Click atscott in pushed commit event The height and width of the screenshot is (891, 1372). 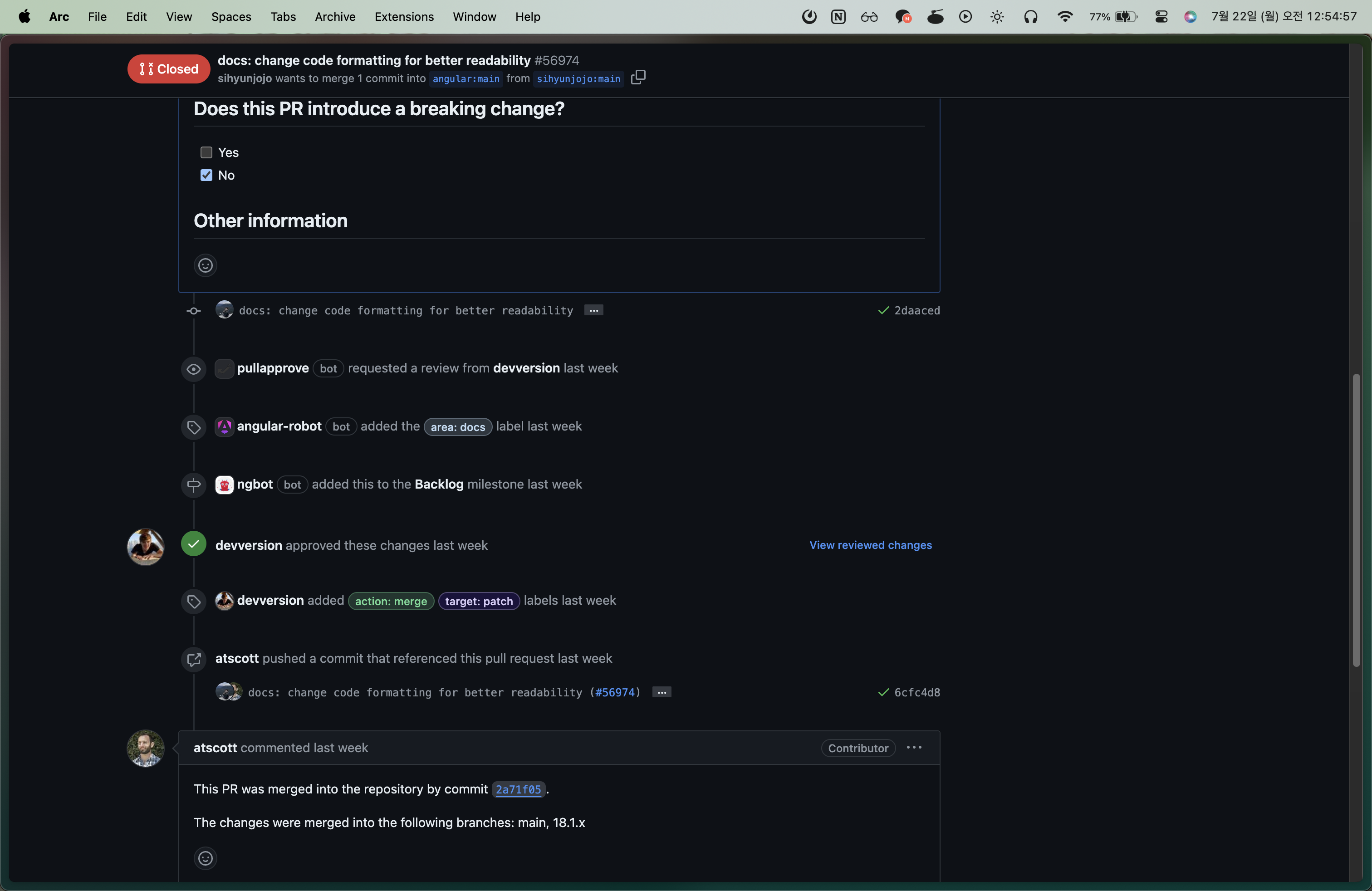(x=237, y=659)
